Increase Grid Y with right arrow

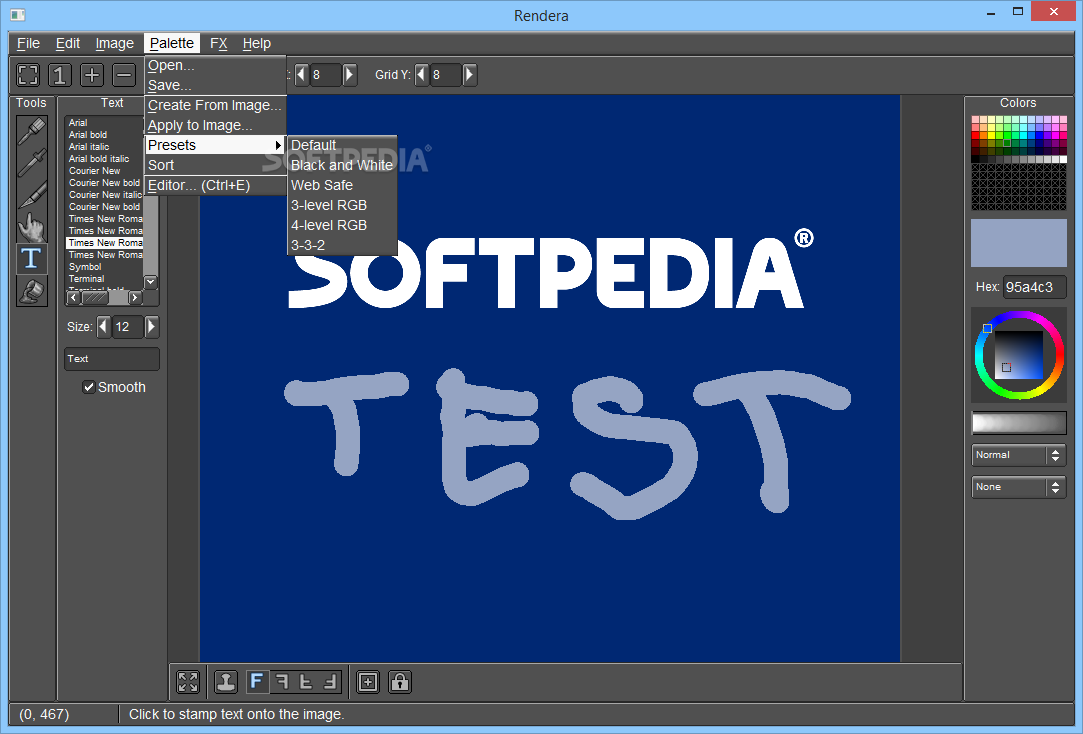470,75
